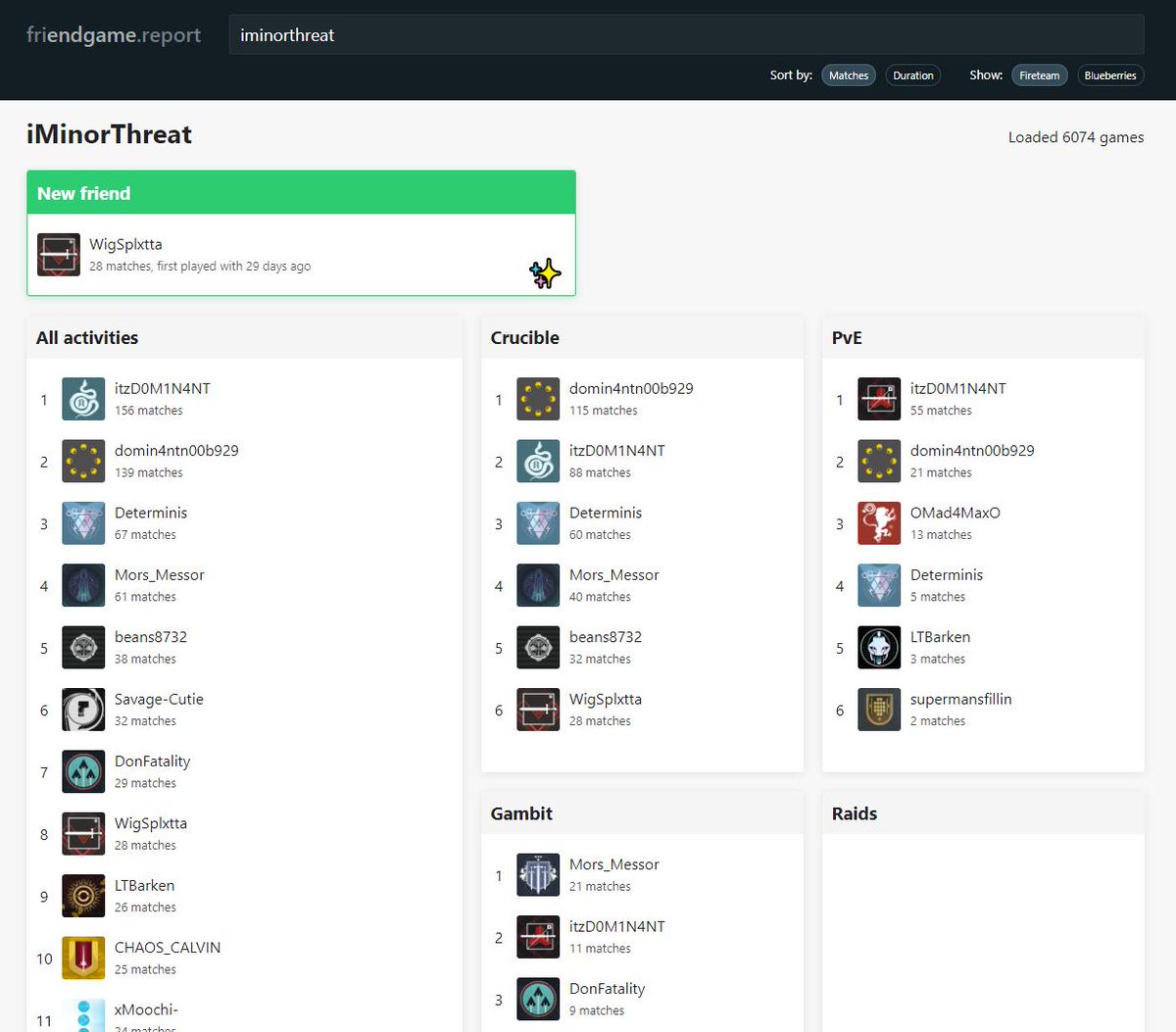
Task: Click domin4ntn00b929's emblem in Crucible list
Action: 538,399
